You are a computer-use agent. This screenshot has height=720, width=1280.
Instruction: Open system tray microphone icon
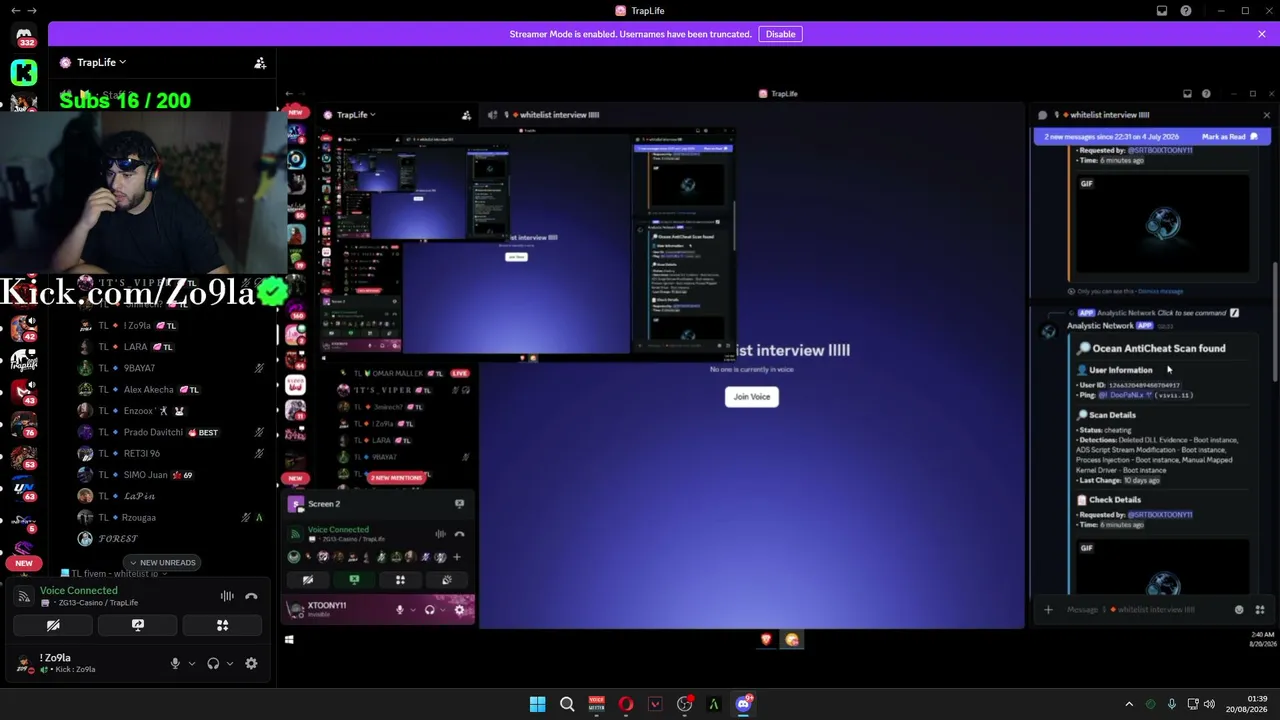(x=1171, y=704)
